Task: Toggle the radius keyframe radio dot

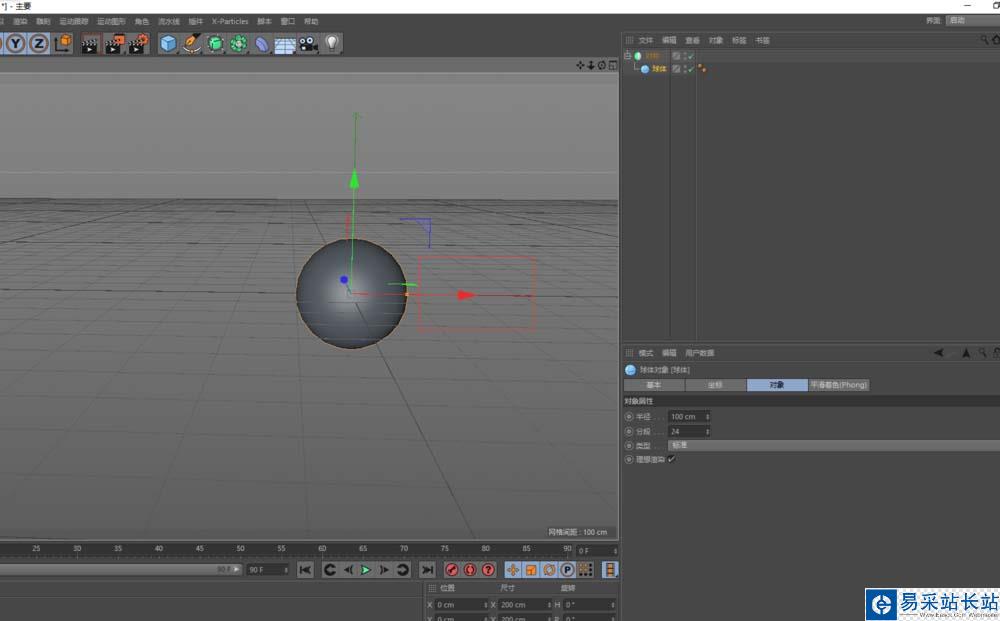Action: (x=629, y=416)
